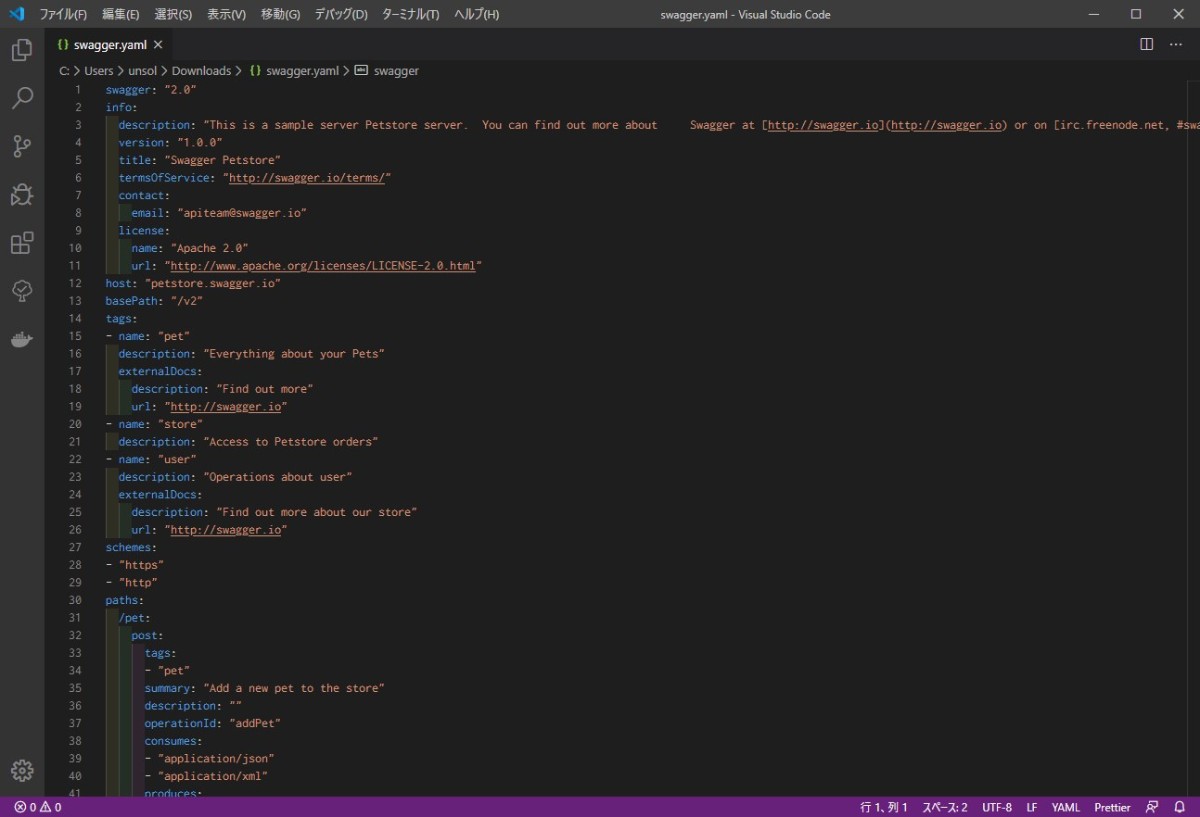1200x817 pixels.
Task: Open the Manage gear icon
Action: point(22,770)
